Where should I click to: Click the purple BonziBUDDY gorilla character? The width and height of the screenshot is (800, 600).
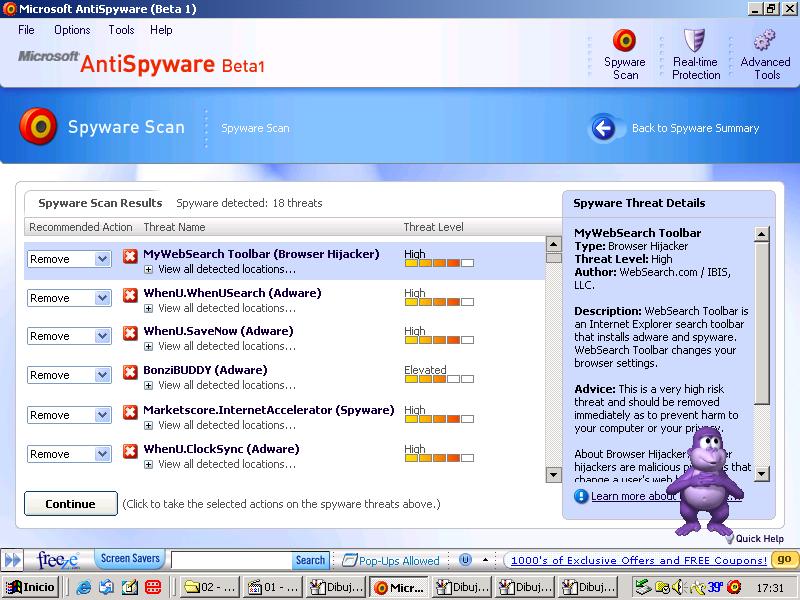pyautogui.click(x=707, y=482)
